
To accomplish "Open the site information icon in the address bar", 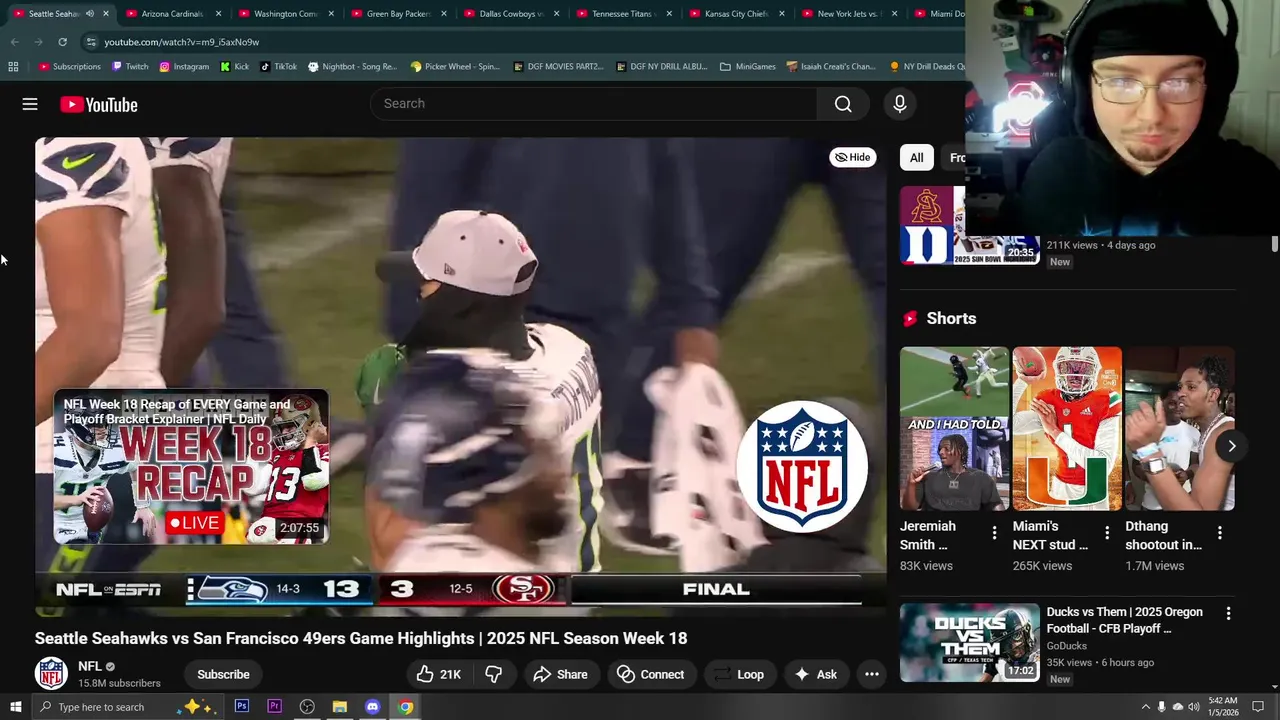I will (x=91, y=42).
